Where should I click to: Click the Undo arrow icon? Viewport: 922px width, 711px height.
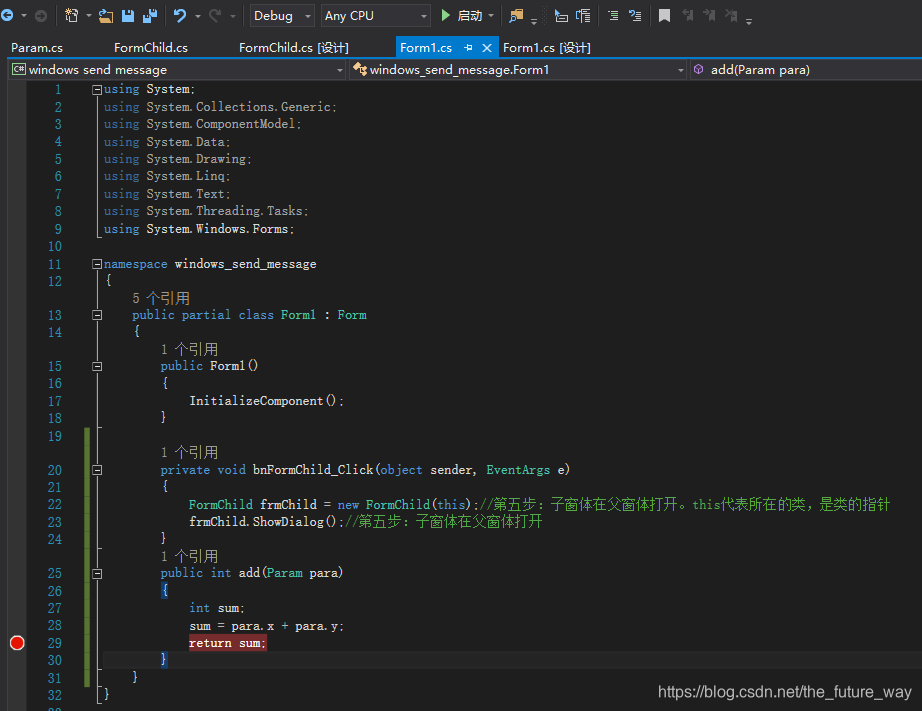[x=180, y=16]
